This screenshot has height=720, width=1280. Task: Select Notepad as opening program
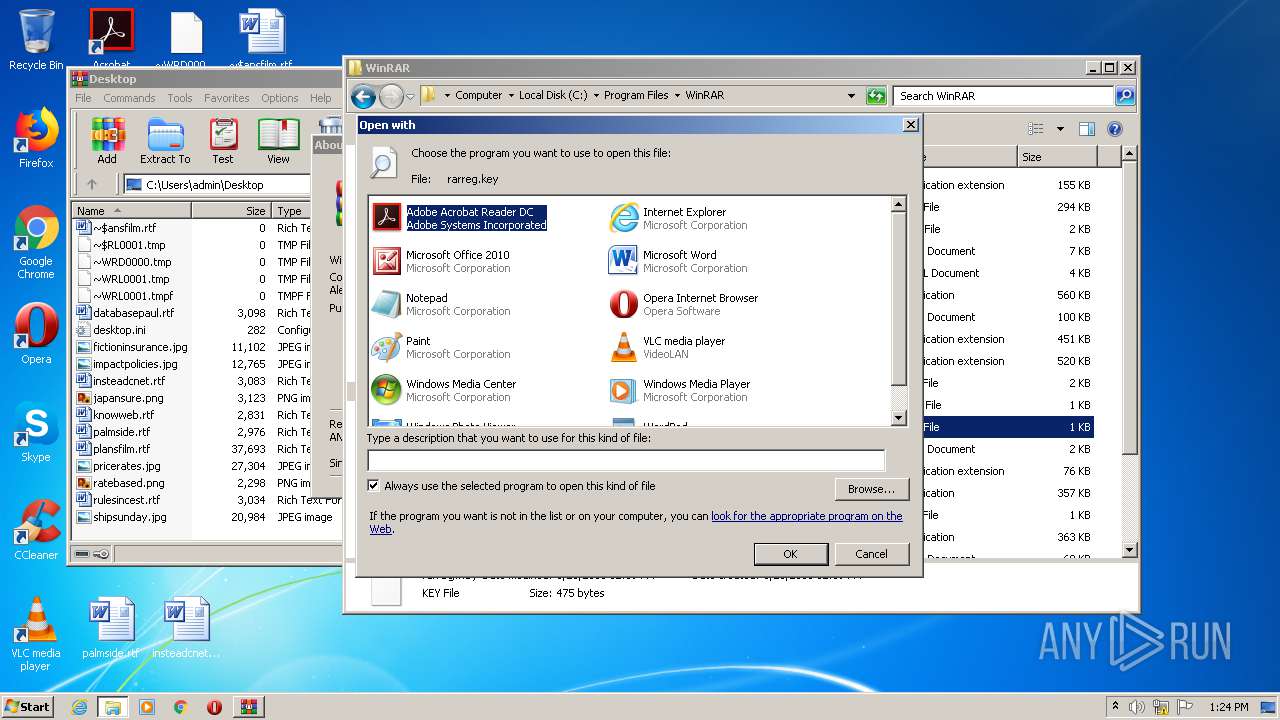(441, 304)
